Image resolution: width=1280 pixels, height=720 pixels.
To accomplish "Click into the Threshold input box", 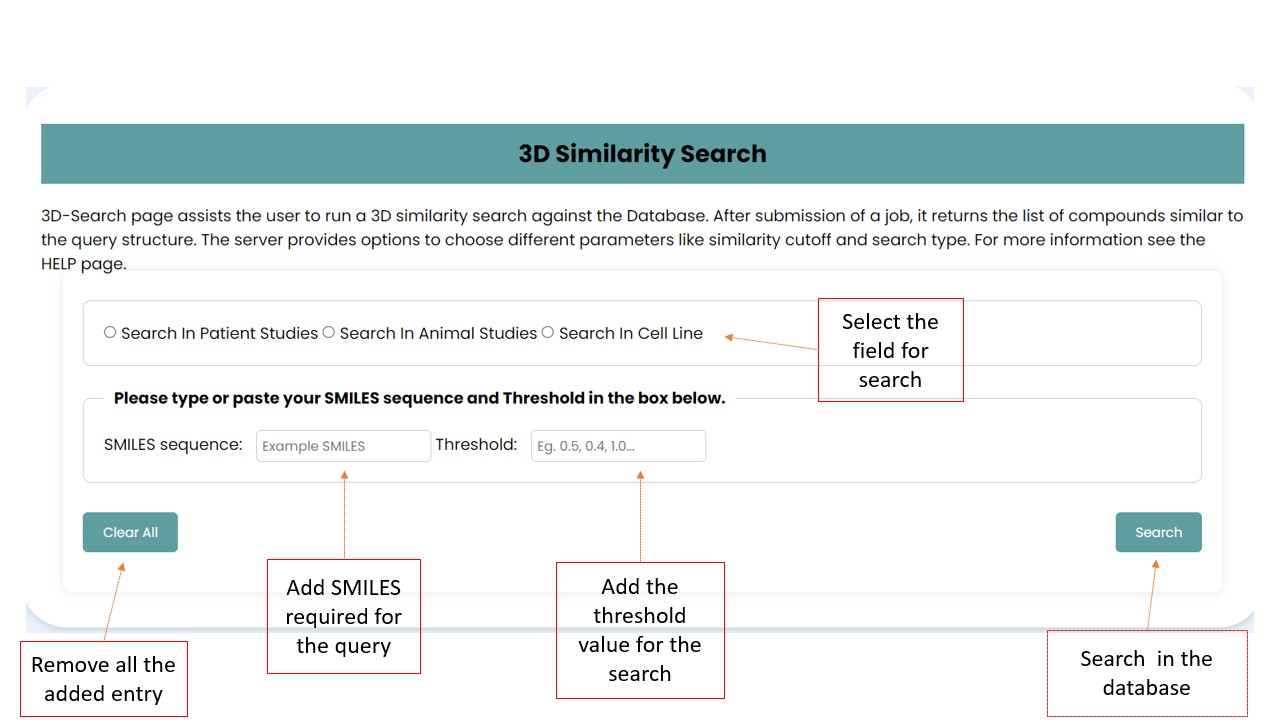I will click(618, 446).
